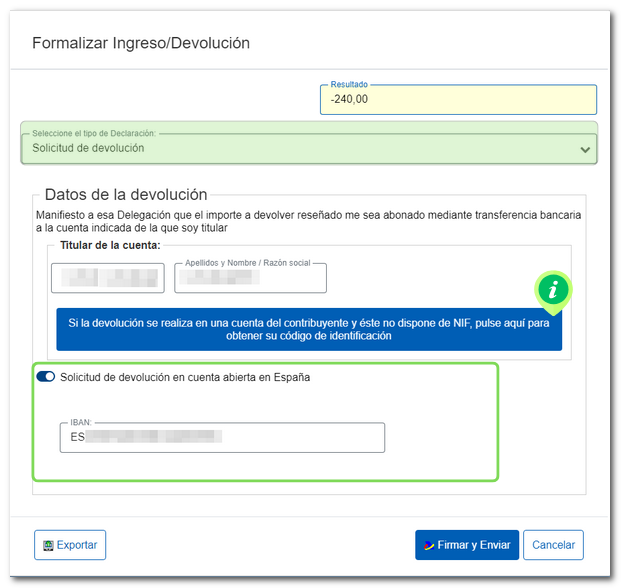621x588 pixels.
Task: Click the 'Formalizar Ingreso/Devolución' dialog title
Action: [x=141, y=43]
